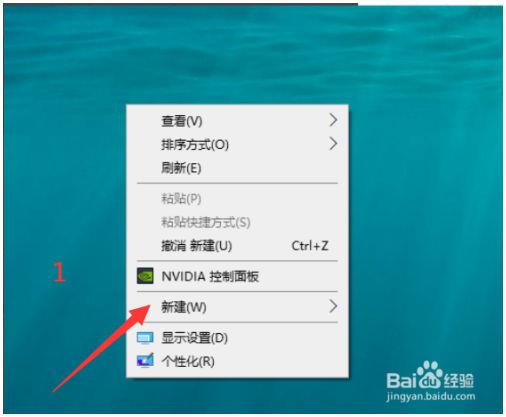Expand the 新建(W) submenu chevron

[333, 306]
